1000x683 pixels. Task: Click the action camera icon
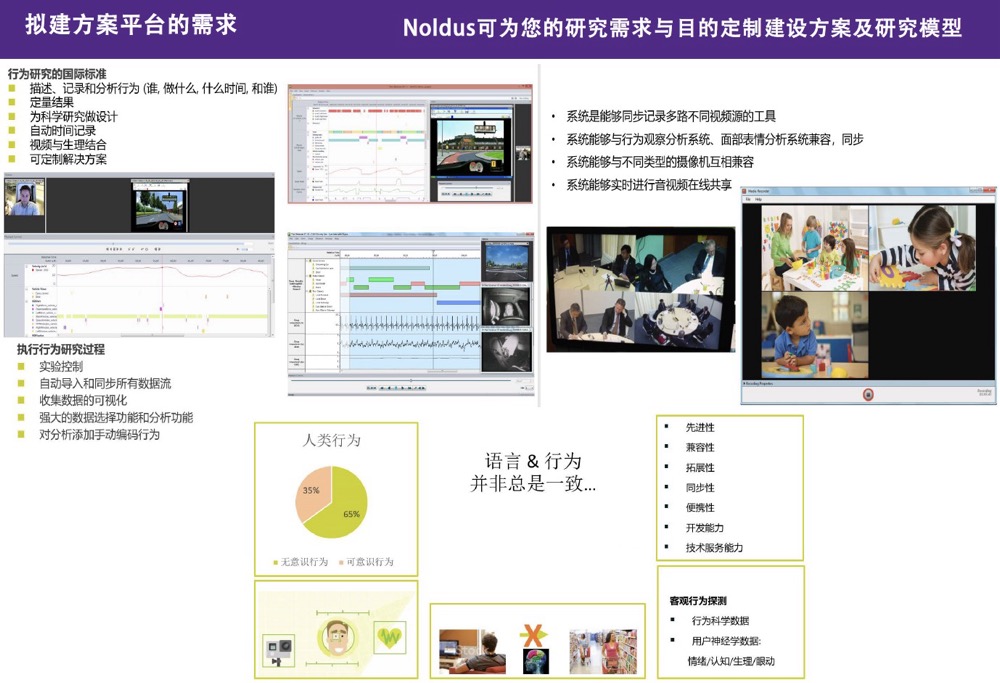(x=279, y=652)
